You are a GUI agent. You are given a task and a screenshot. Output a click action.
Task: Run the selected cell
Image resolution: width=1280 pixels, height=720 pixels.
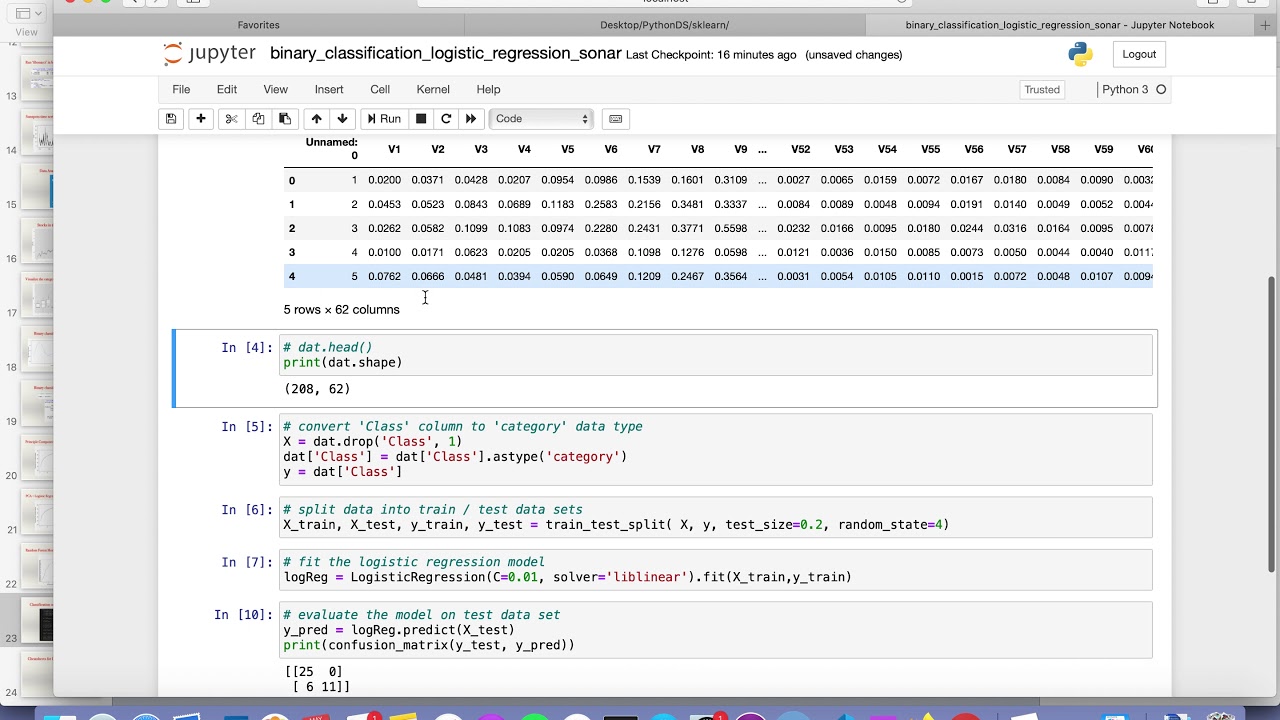click(x=384, y=119)
